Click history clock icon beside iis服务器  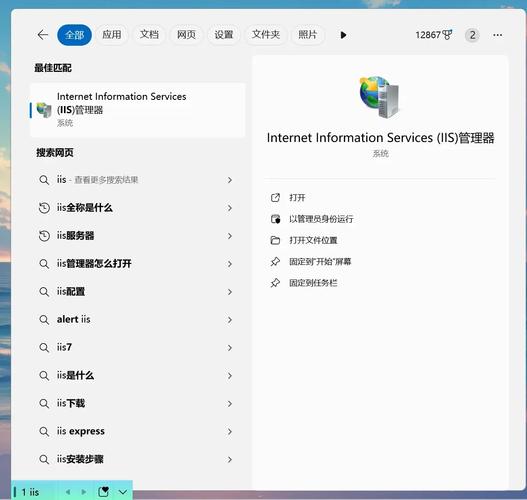[x=44, y=236]
